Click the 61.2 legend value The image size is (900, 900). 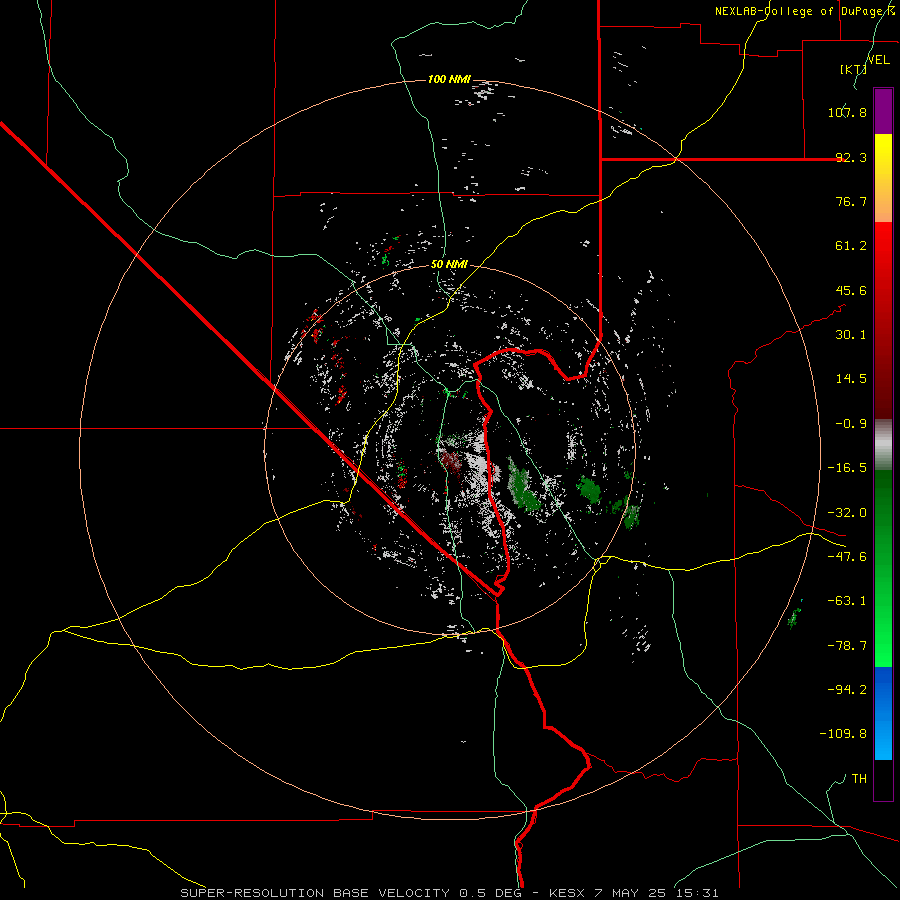tap(851, 246)
